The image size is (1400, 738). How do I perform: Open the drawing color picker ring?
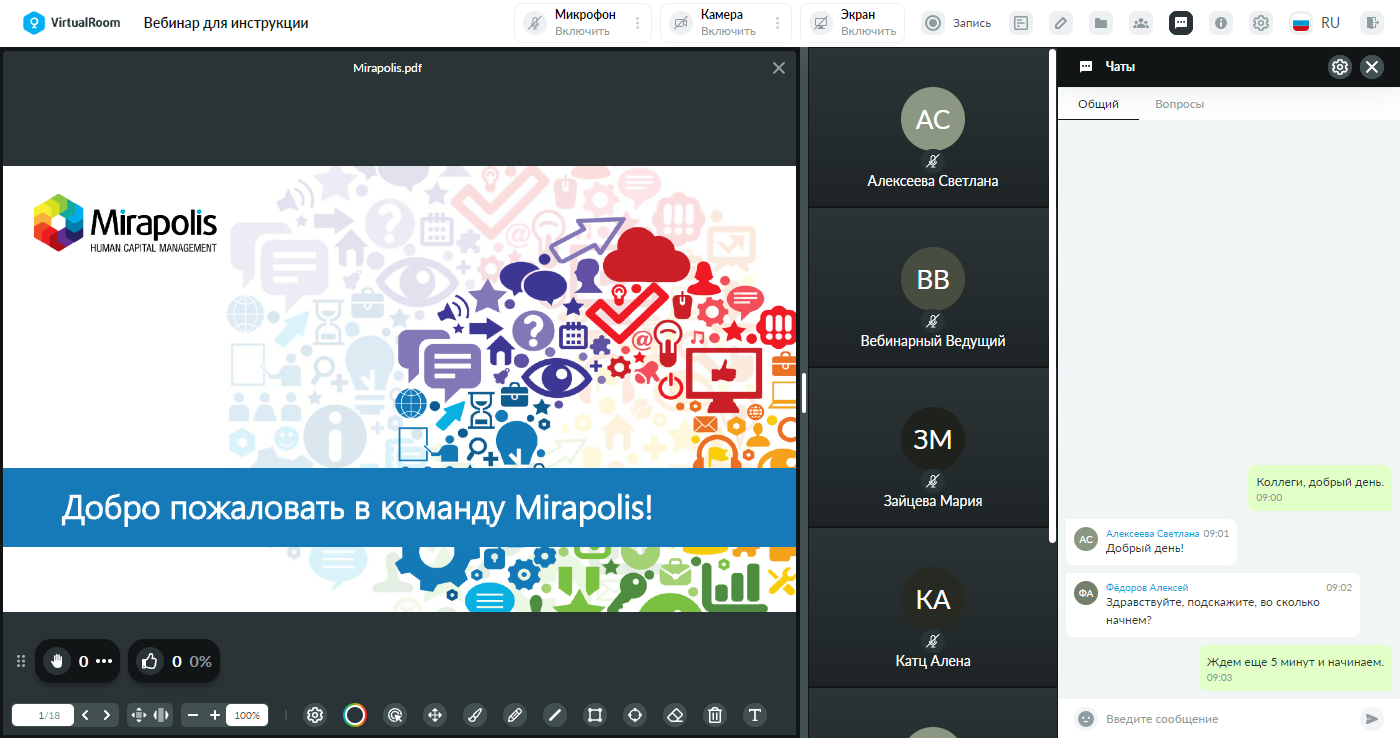click(355, 715)
